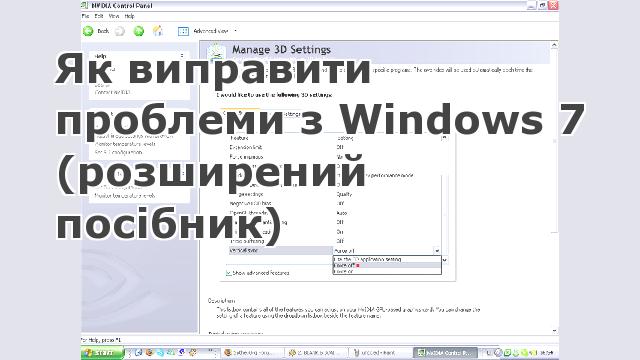The image size is (640, 360).
Task: Switch to the third taskbar window button
Action: click(x=381, y=353)
